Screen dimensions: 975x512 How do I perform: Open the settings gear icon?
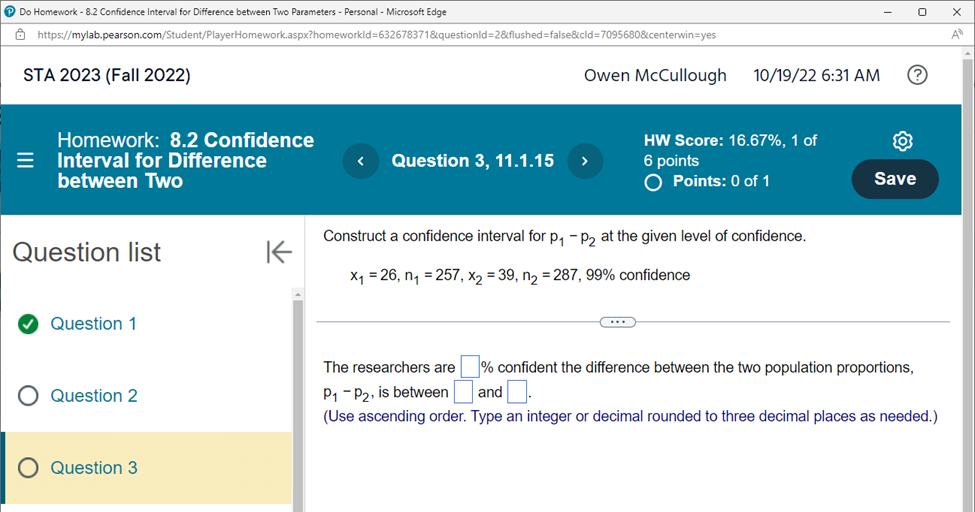[902, 141]
